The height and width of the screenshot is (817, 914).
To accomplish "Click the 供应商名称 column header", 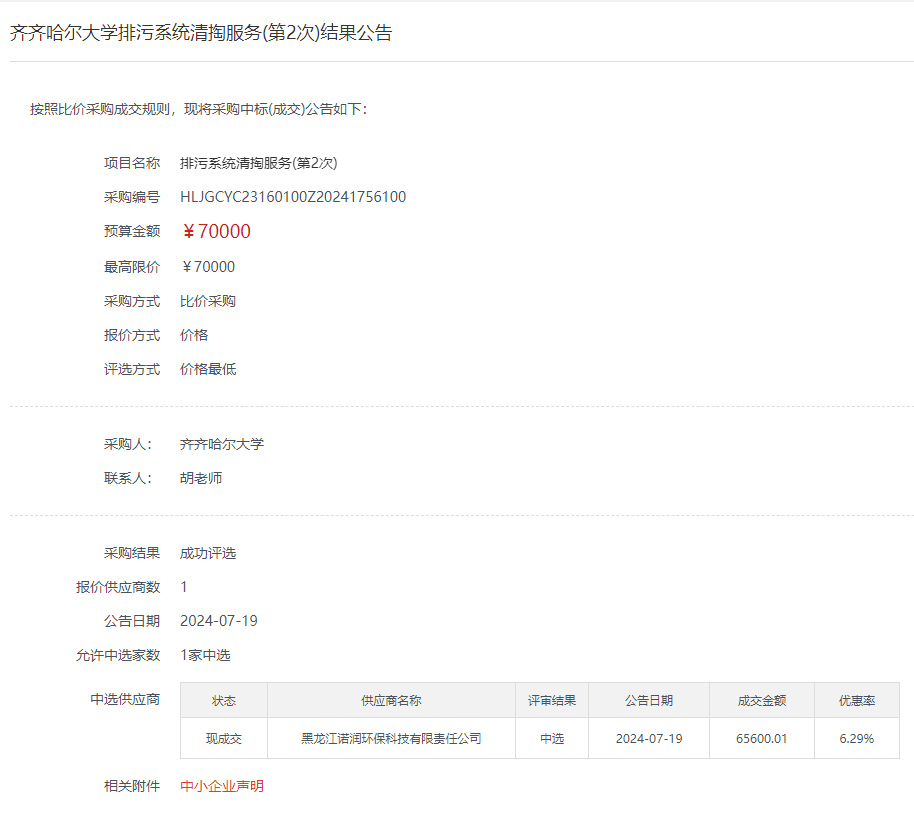I will [x=391, y=701].
